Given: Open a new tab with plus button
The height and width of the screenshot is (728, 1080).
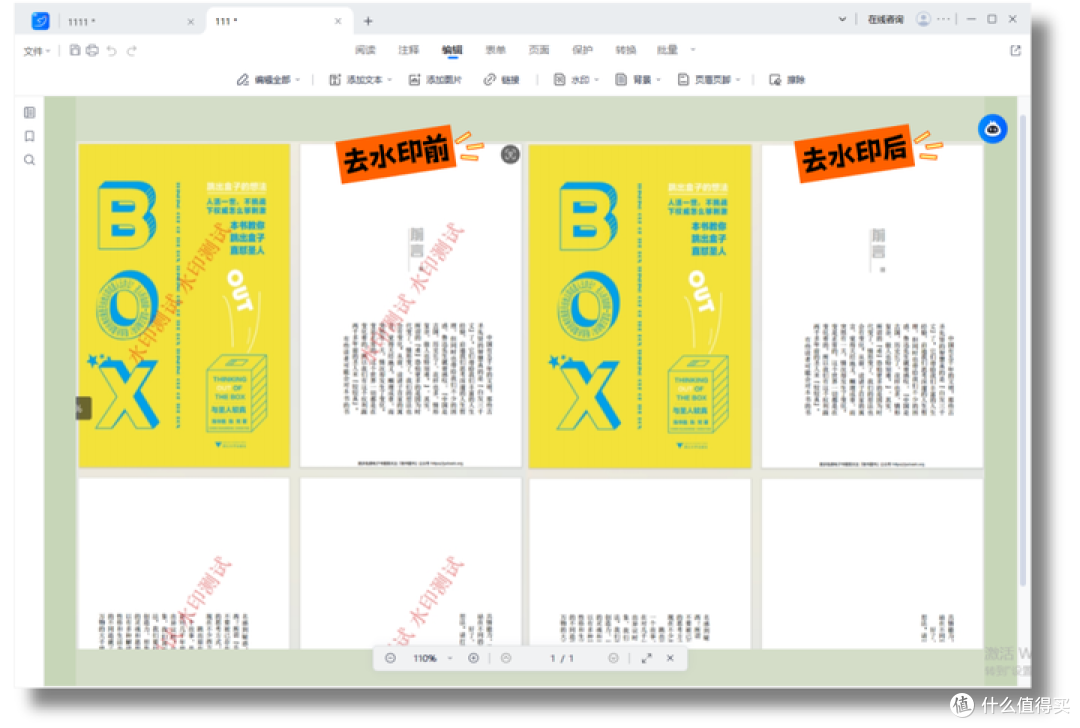Looking at the screenshot, I should (x=368, y=21).
